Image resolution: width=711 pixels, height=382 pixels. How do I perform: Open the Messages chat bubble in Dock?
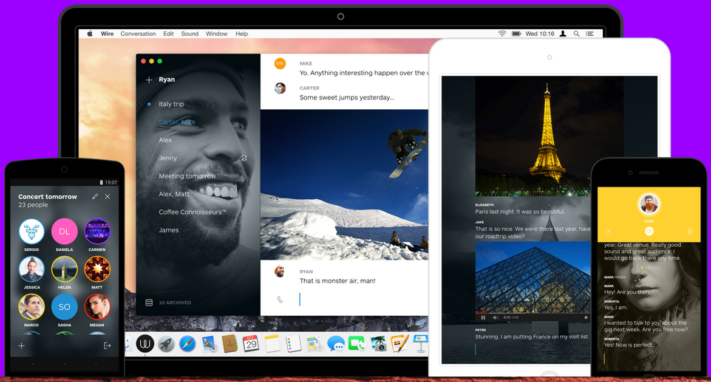tap(336, 344)
